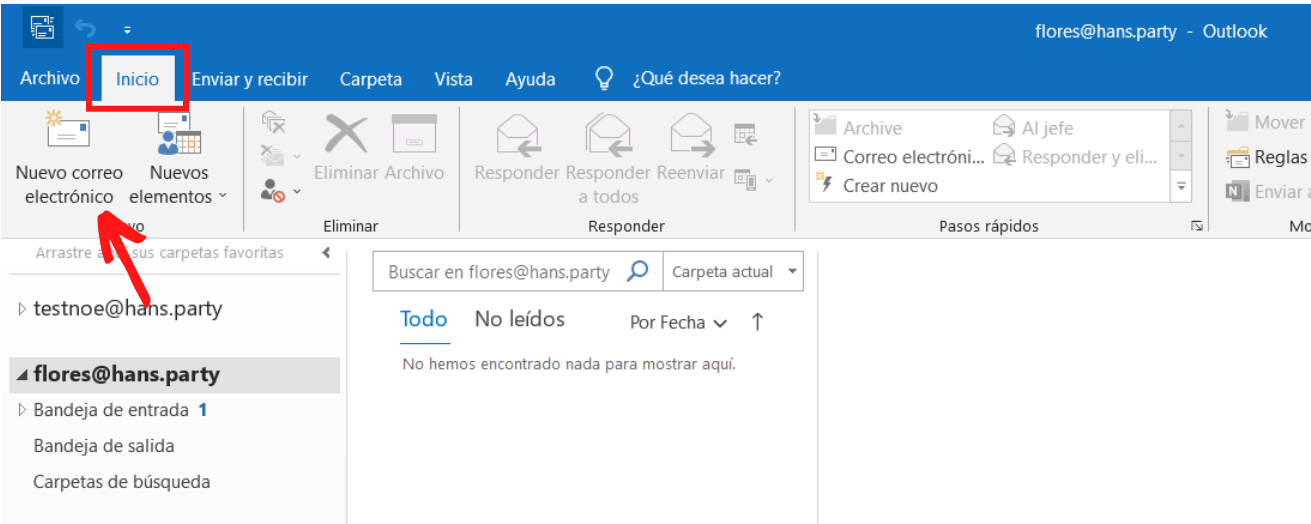
Task: Open the Vista ribbon tab
Action: (x=453, y=79)
